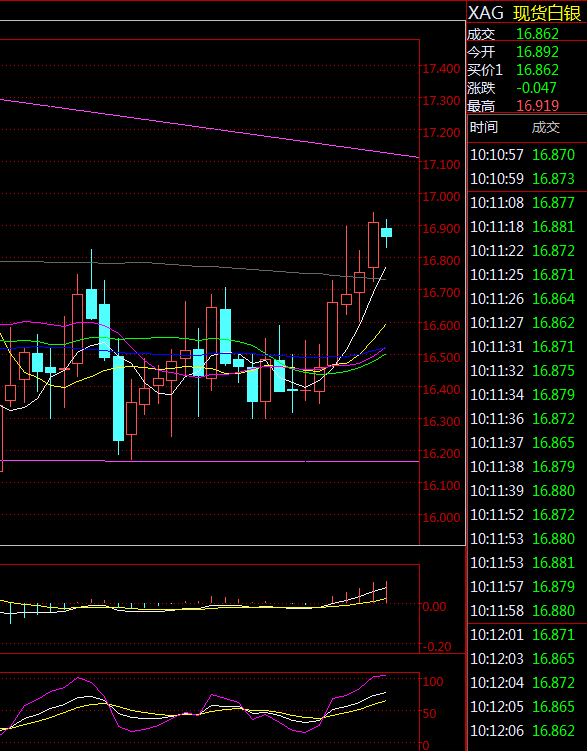This screenshot has width=587, height=751.
Task: Select tick row 10:12:04
Action: point(527,683)
